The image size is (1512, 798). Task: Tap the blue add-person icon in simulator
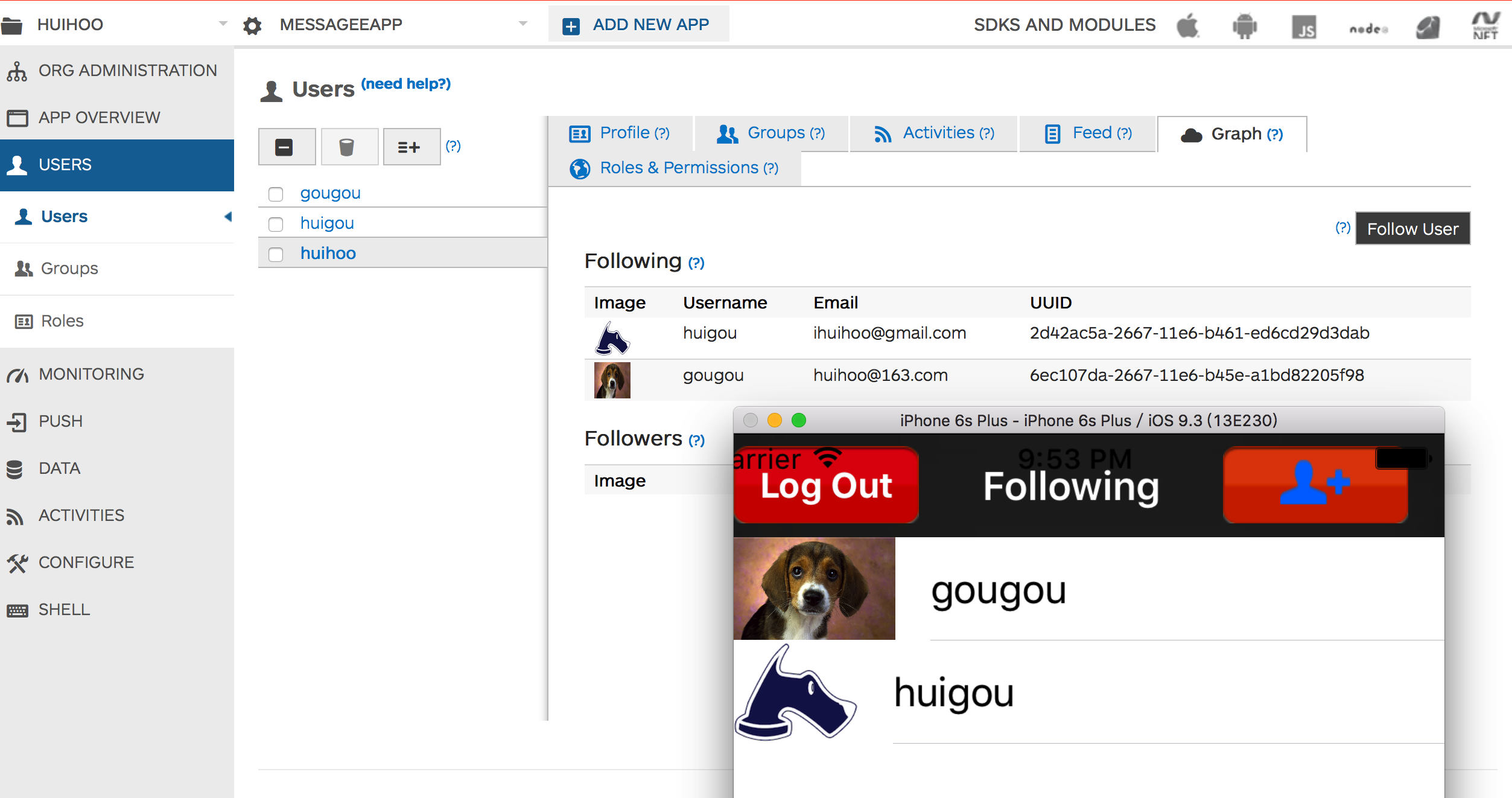[1314, 484]
